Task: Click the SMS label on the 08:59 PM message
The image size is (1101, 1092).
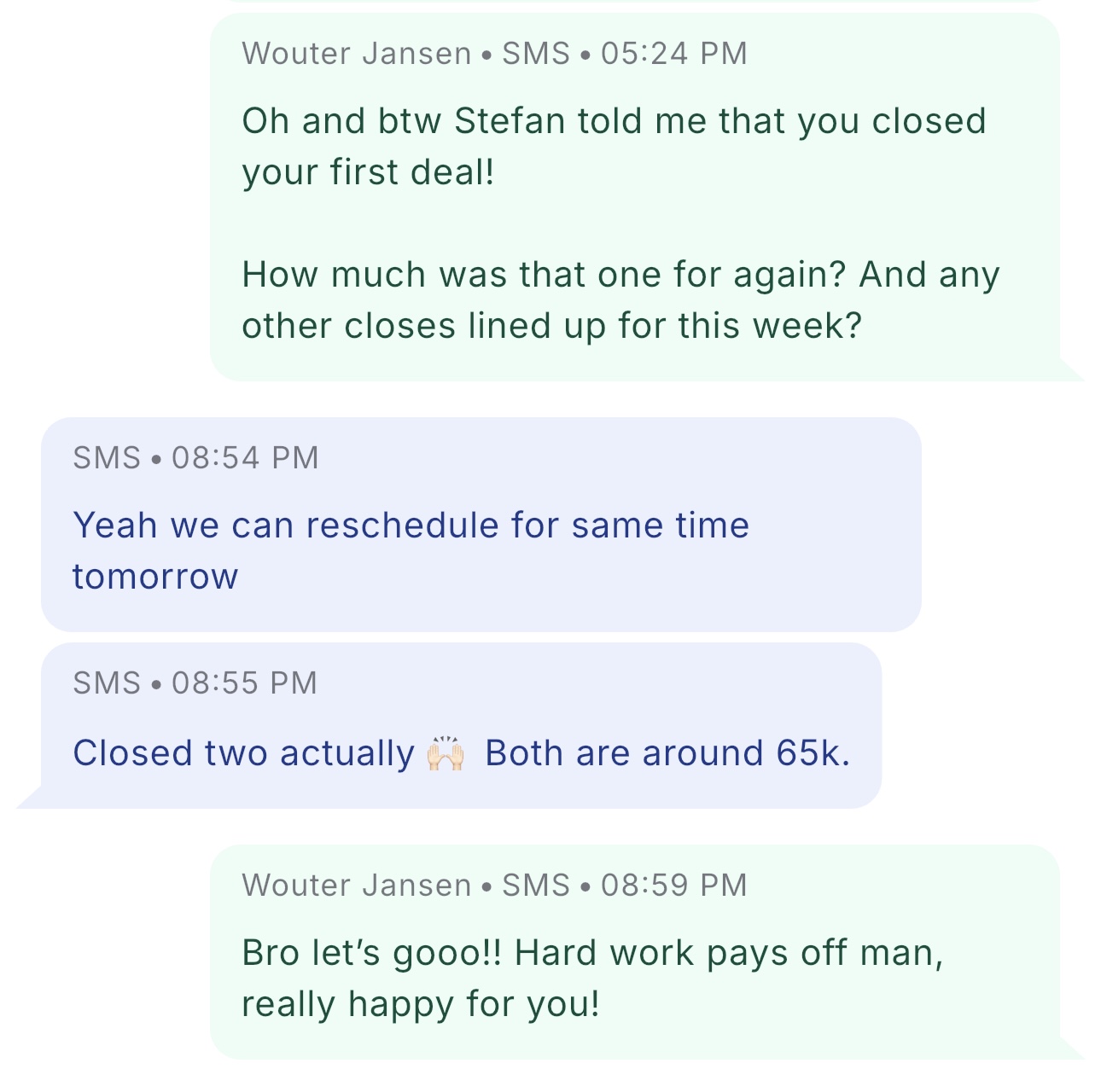Action: (535, 886)
